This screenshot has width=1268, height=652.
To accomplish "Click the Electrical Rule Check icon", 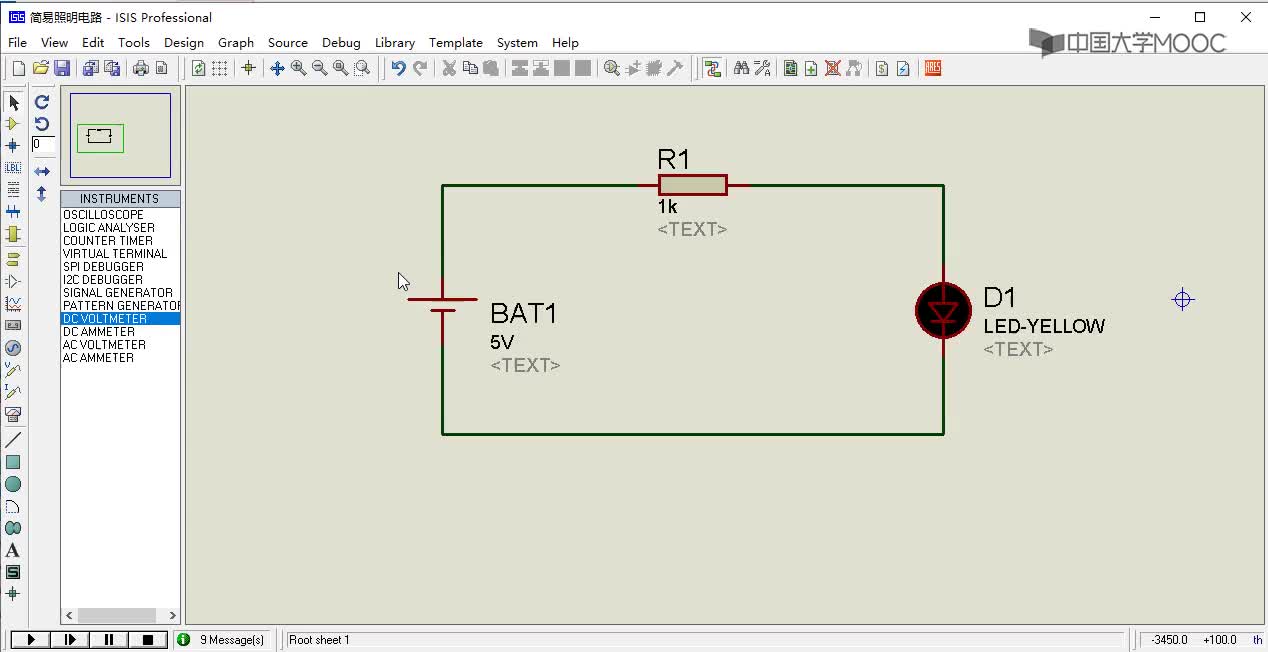I will tap(903, 68).
